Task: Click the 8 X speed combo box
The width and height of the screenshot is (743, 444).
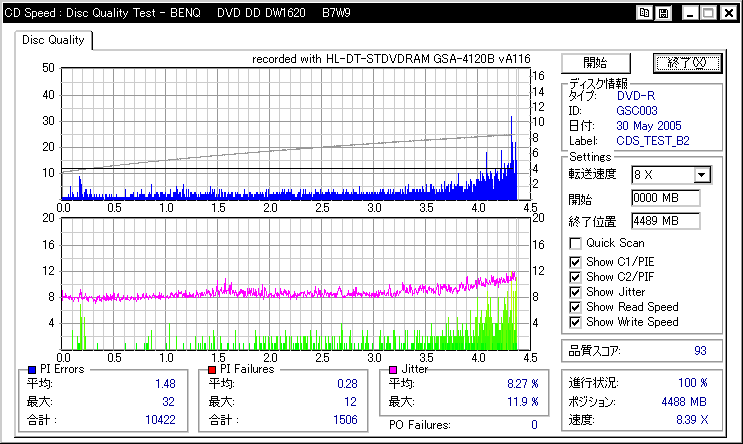Action: coord(671,175)
